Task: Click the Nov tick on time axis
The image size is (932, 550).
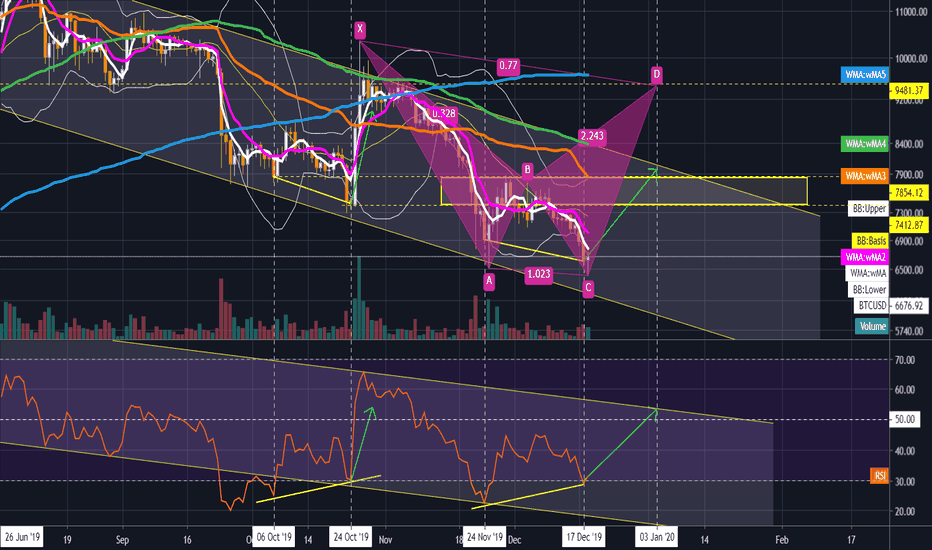Action: tap(385, 540)
